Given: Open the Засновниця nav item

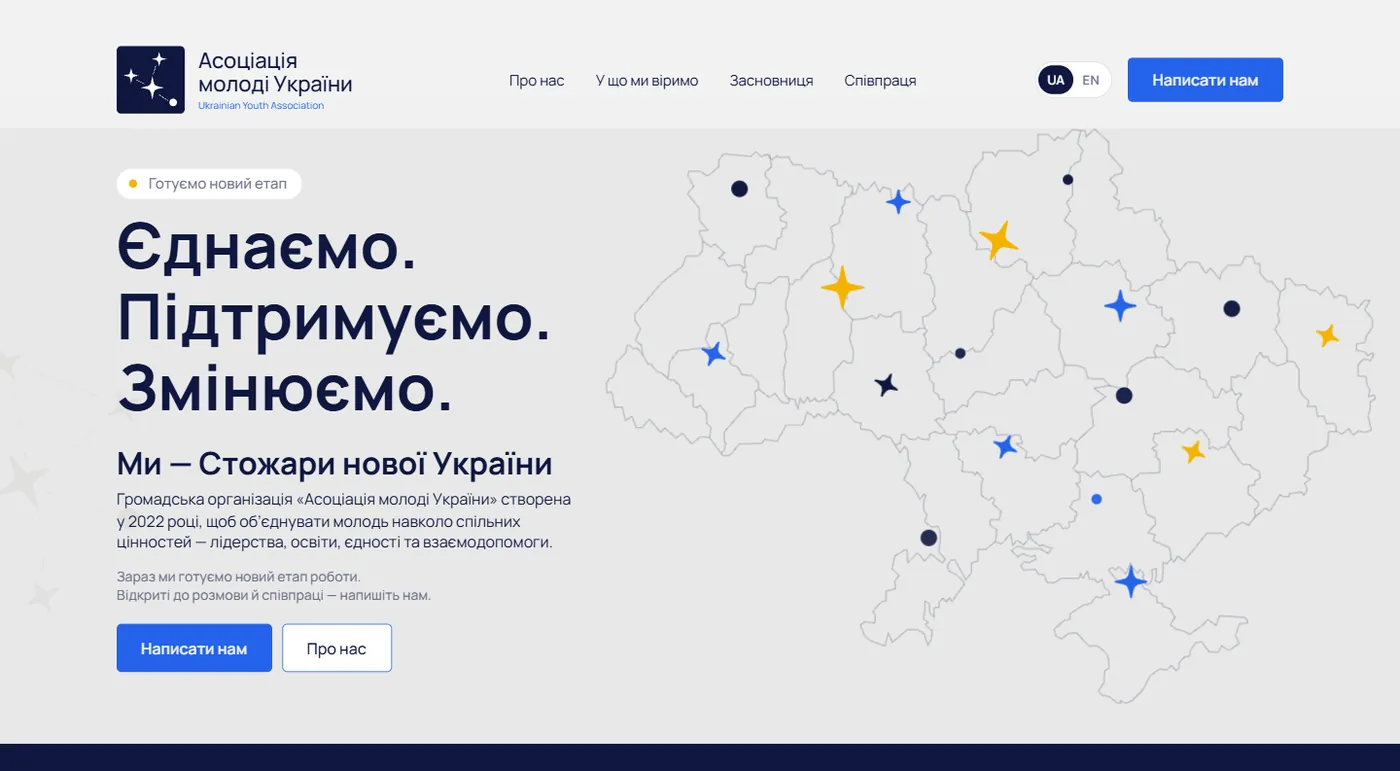Looking at the screenshot, I should [771, 80].
